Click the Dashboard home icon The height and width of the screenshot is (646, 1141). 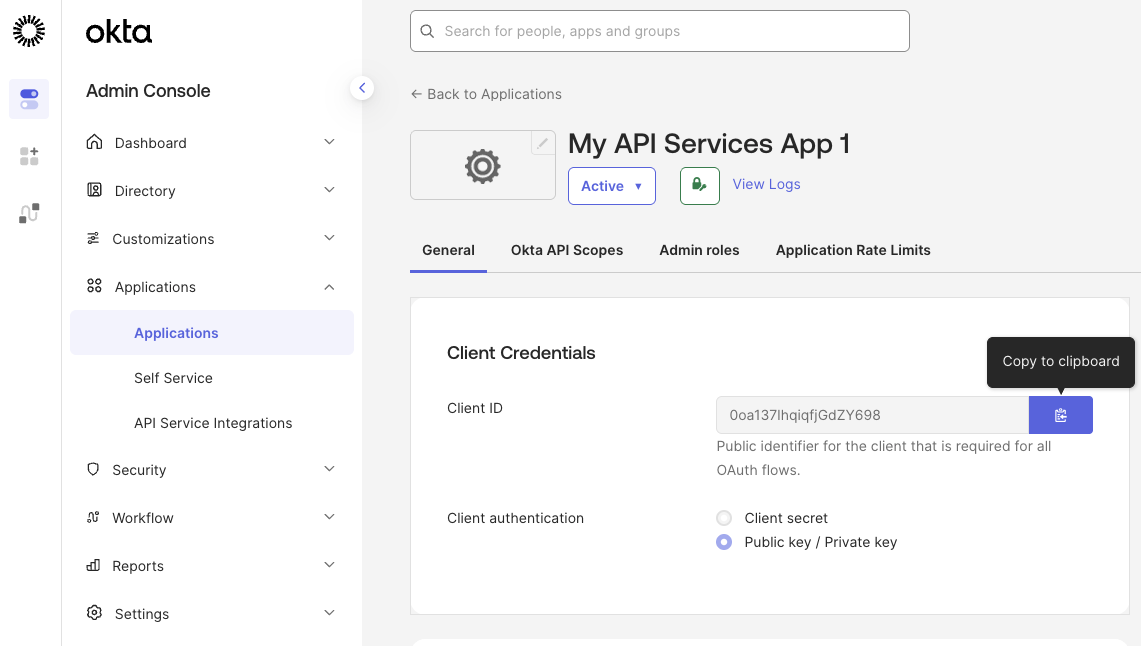click(94, 142)
